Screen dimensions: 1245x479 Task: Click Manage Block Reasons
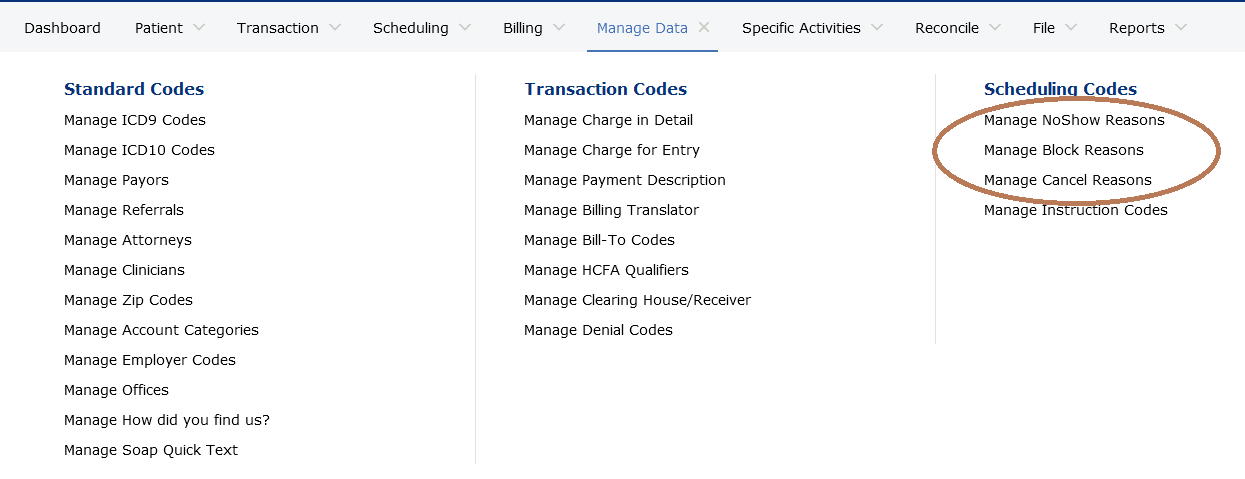[x=1063, y=150]
